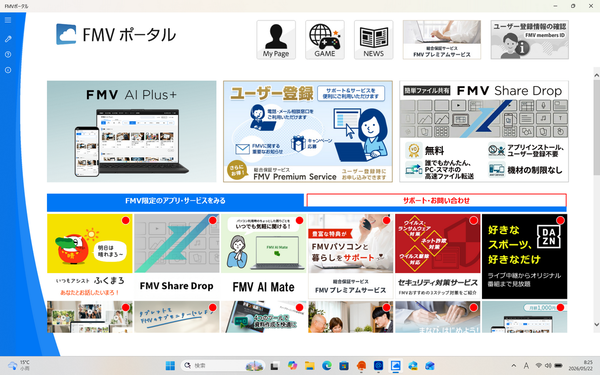Image resolution: width=600 pixels, height=375 pixels.
Task: Launch Copilot from the taskbar
Action: (293, 366)
